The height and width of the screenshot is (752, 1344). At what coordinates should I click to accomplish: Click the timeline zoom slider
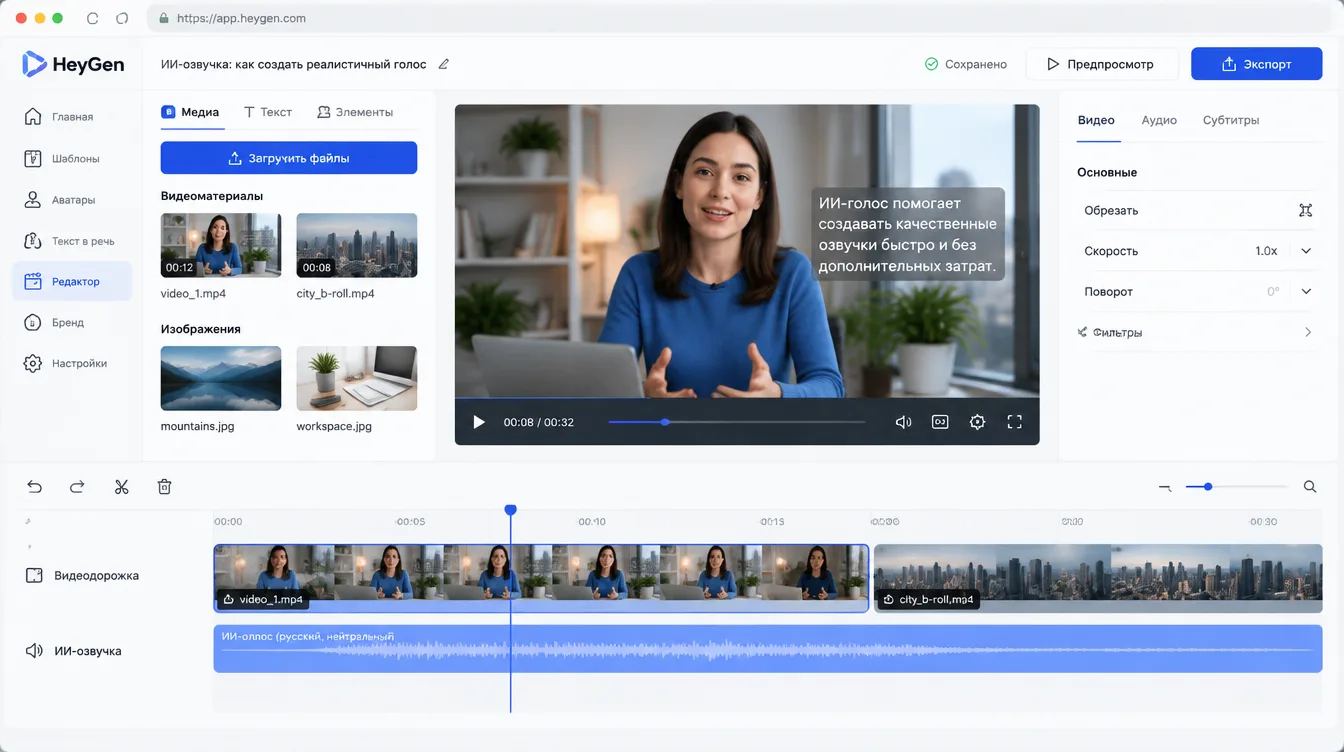pyautogui.click(x=1237, y=487)
